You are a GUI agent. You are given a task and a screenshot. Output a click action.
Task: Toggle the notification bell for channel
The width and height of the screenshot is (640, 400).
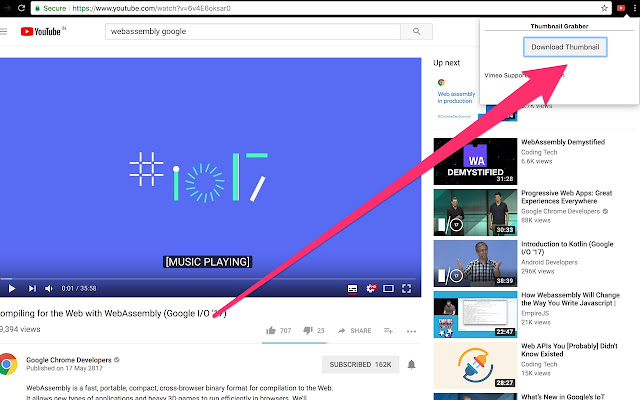click(x=411, y=364)
